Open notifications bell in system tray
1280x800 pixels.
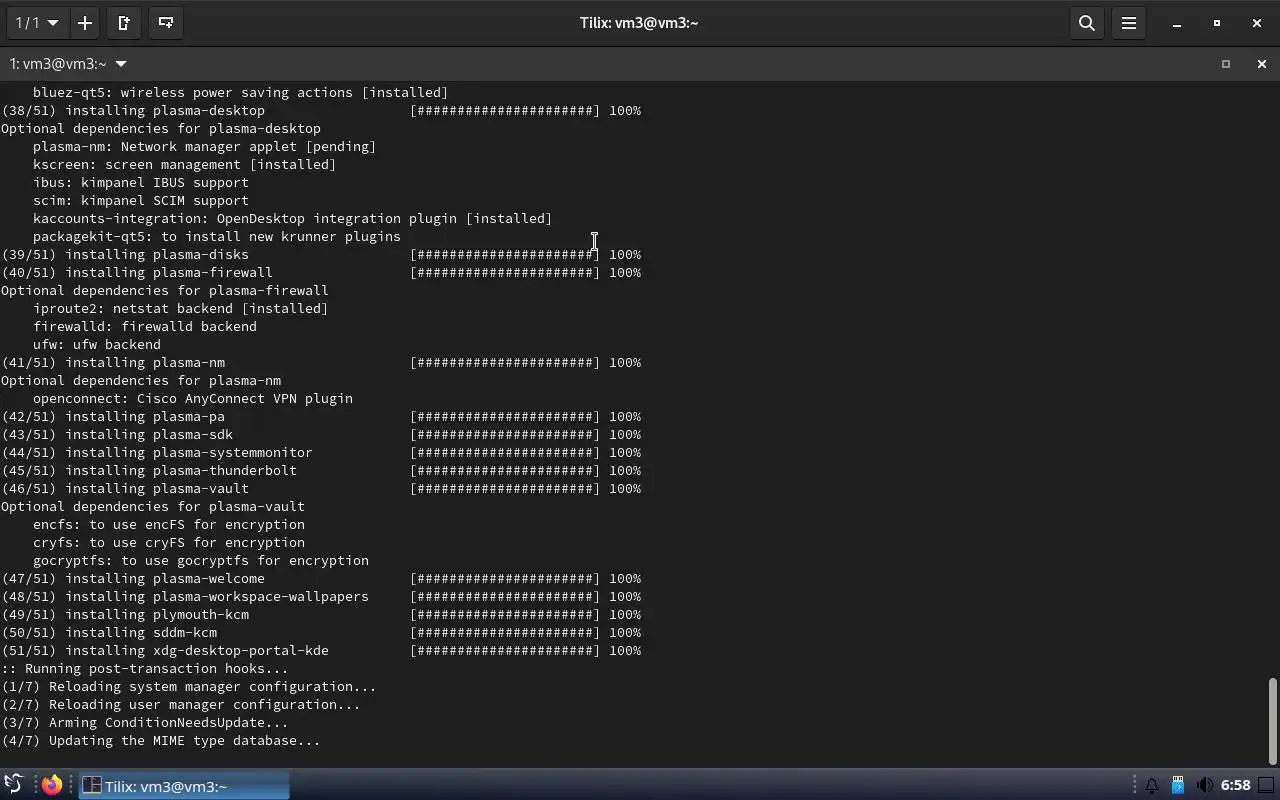tap(1151, 786)
